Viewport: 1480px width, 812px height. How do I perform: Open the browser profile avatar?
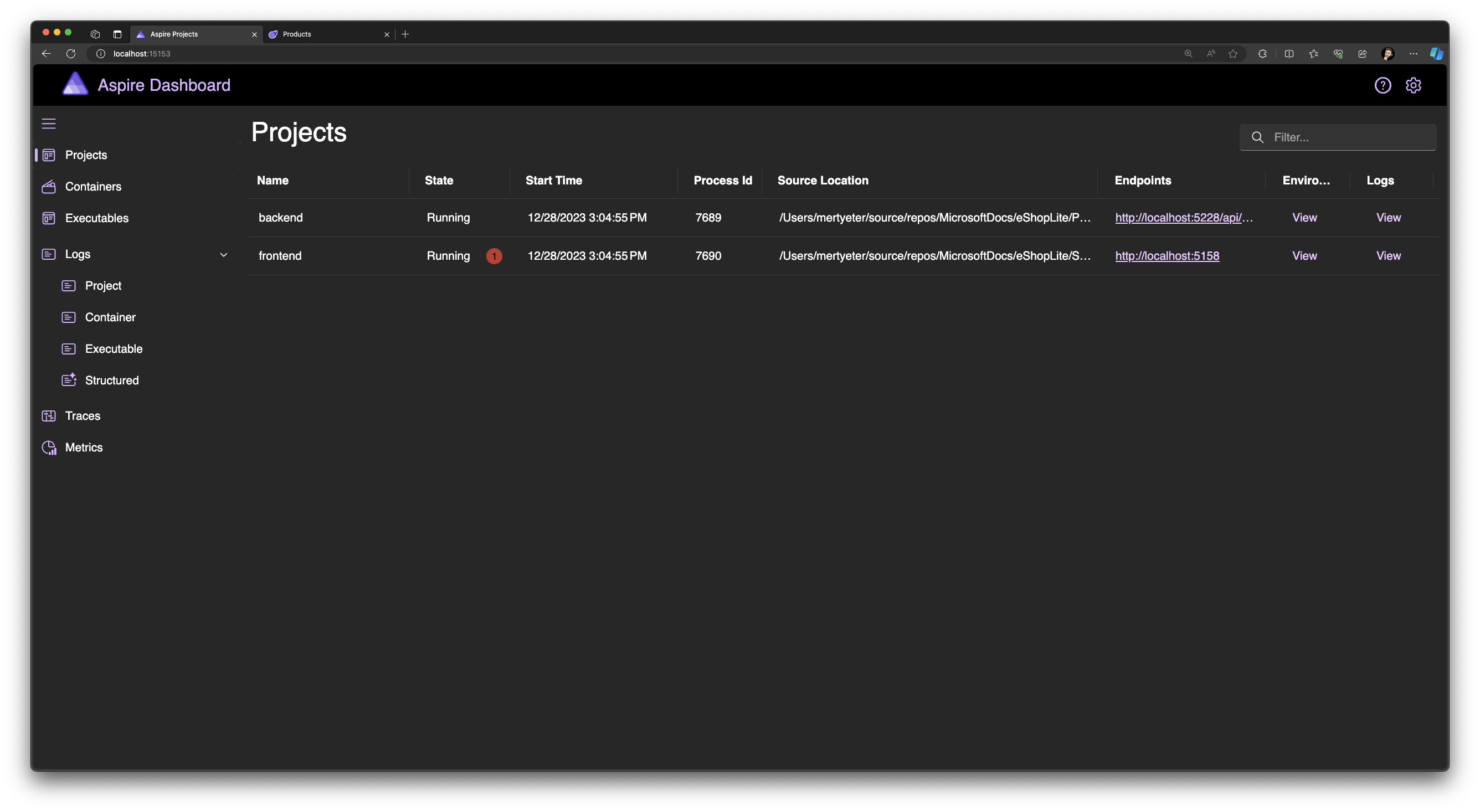click(x=1387, y=53)
